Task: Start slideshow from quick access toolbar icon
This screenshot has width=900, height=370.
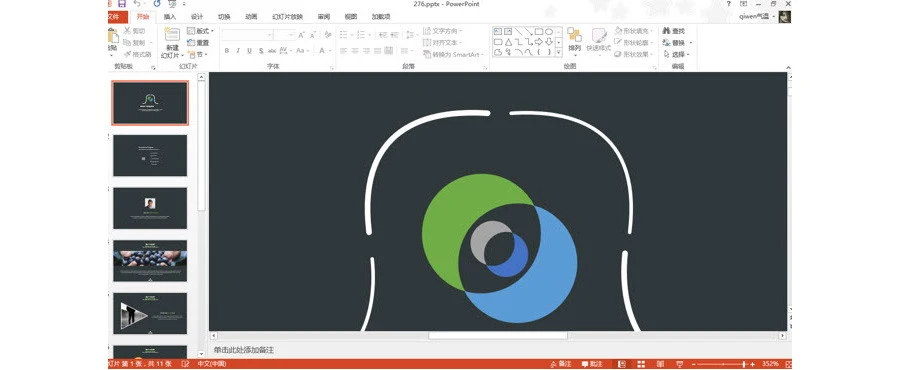Action: [x=172, y=4]
